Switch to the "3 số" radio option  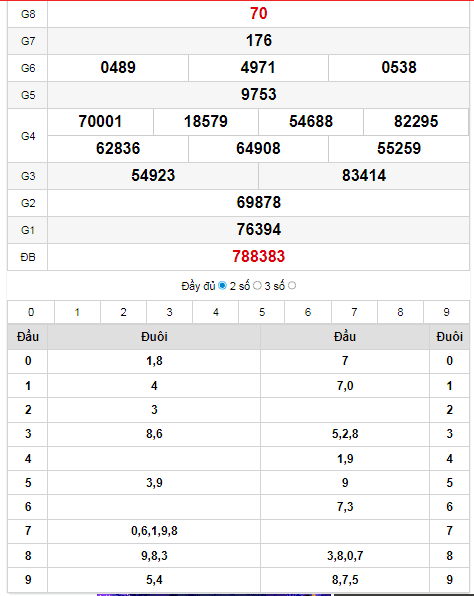click(x=292, y=285)
